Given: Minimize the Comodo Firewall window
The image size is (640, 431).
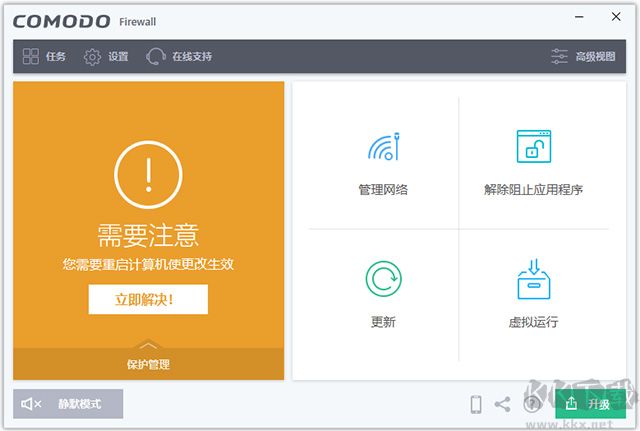Looking at the screenshot, I should click(x=579, y=17).
